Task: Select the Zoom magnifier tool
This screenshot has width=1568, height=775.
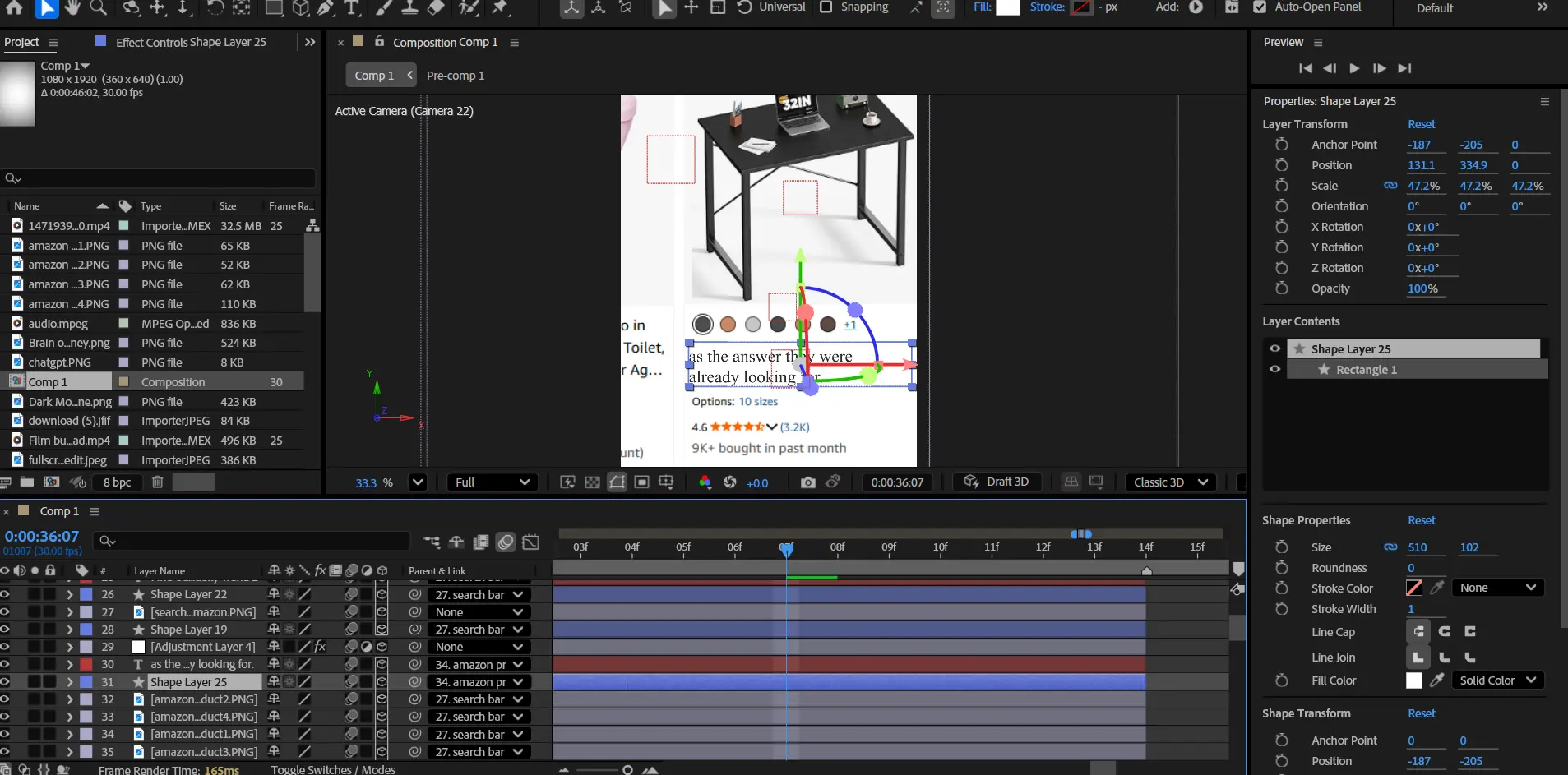Action: 98,7
